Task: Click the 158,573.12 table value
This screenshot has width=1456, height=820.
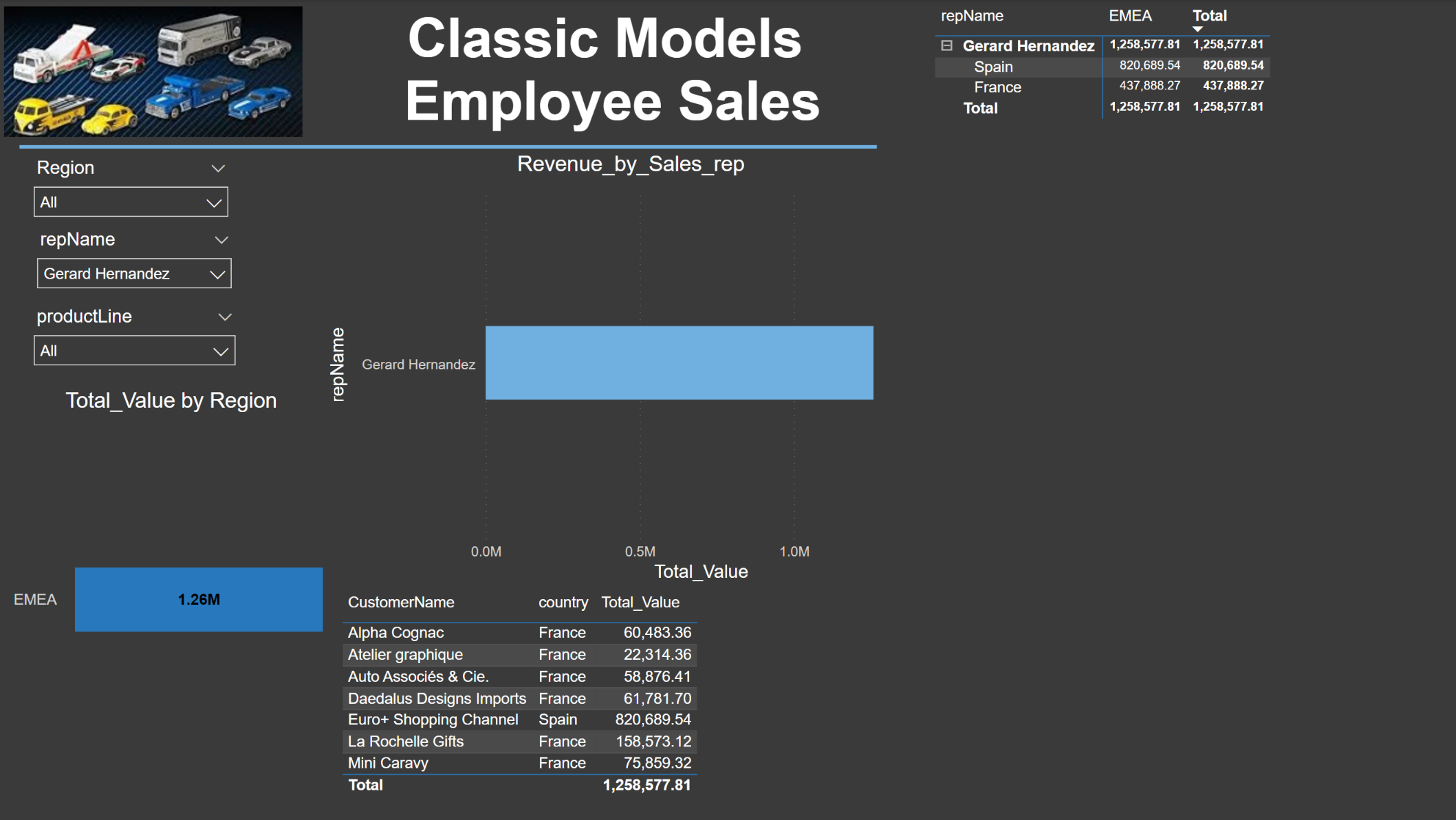Action: coord(653,742)
